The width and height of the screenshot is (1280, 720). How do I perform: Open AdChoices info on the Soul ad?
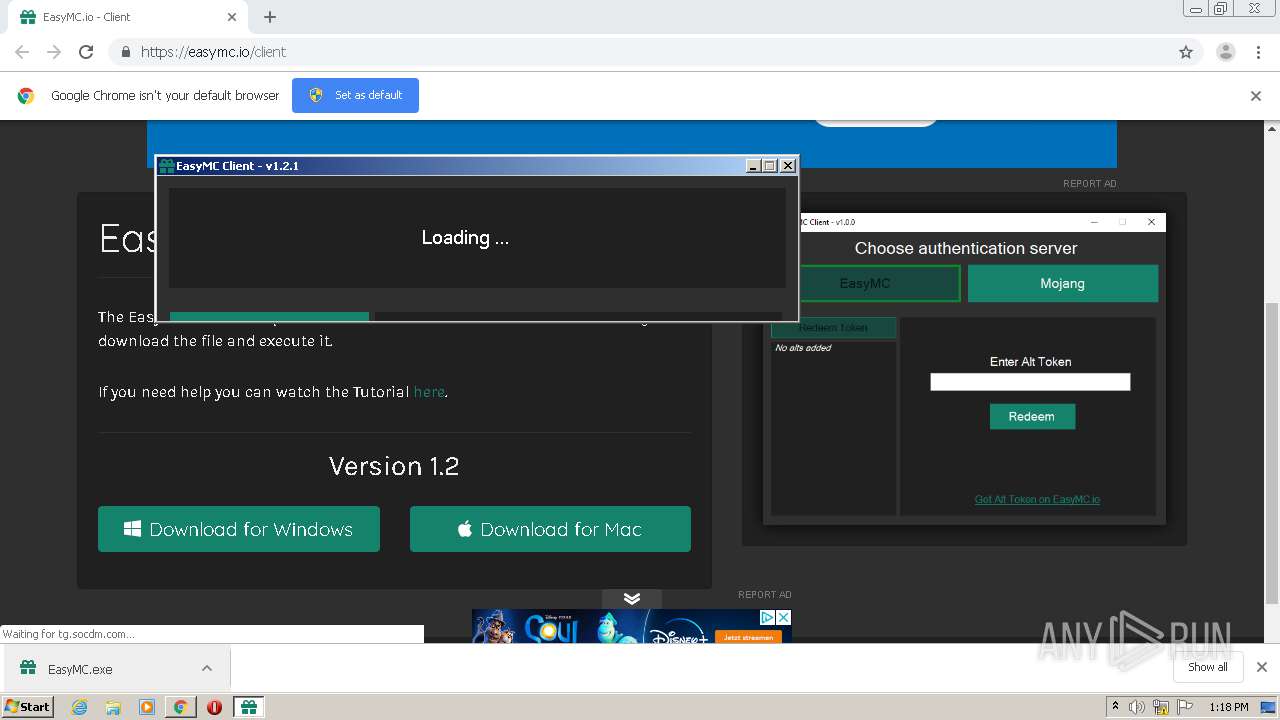point(768,618)
